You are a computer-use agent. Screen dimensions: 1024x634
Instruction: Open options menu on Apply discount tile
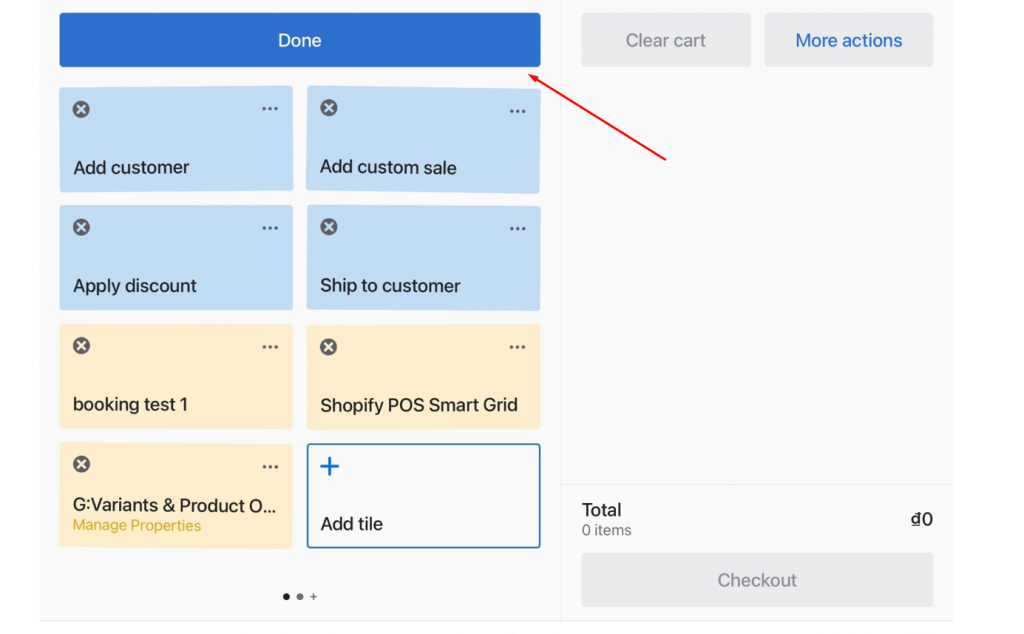point(270,227)
